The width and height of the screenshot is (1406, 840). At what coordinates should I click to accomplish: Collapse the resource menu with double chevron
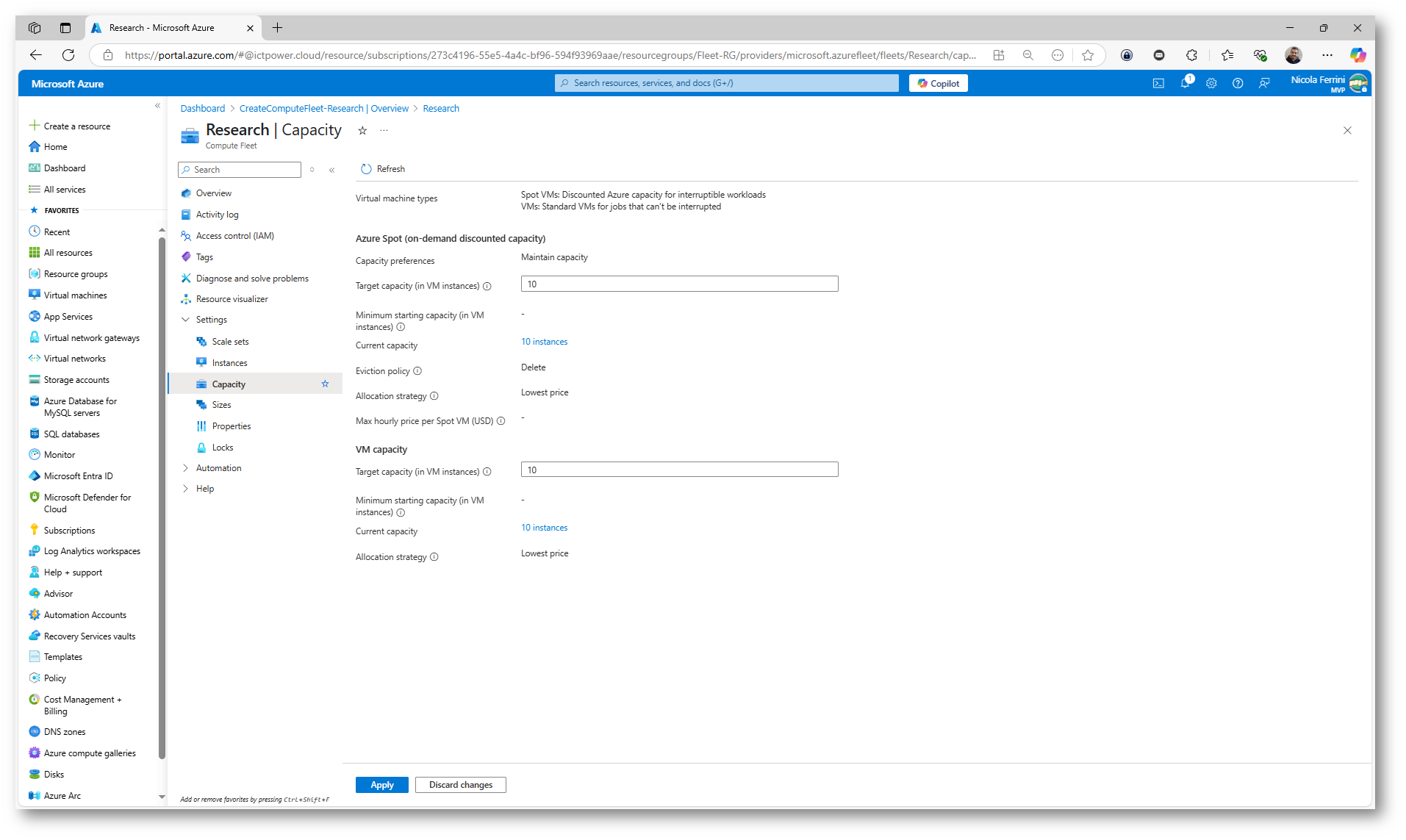(332, 170)
